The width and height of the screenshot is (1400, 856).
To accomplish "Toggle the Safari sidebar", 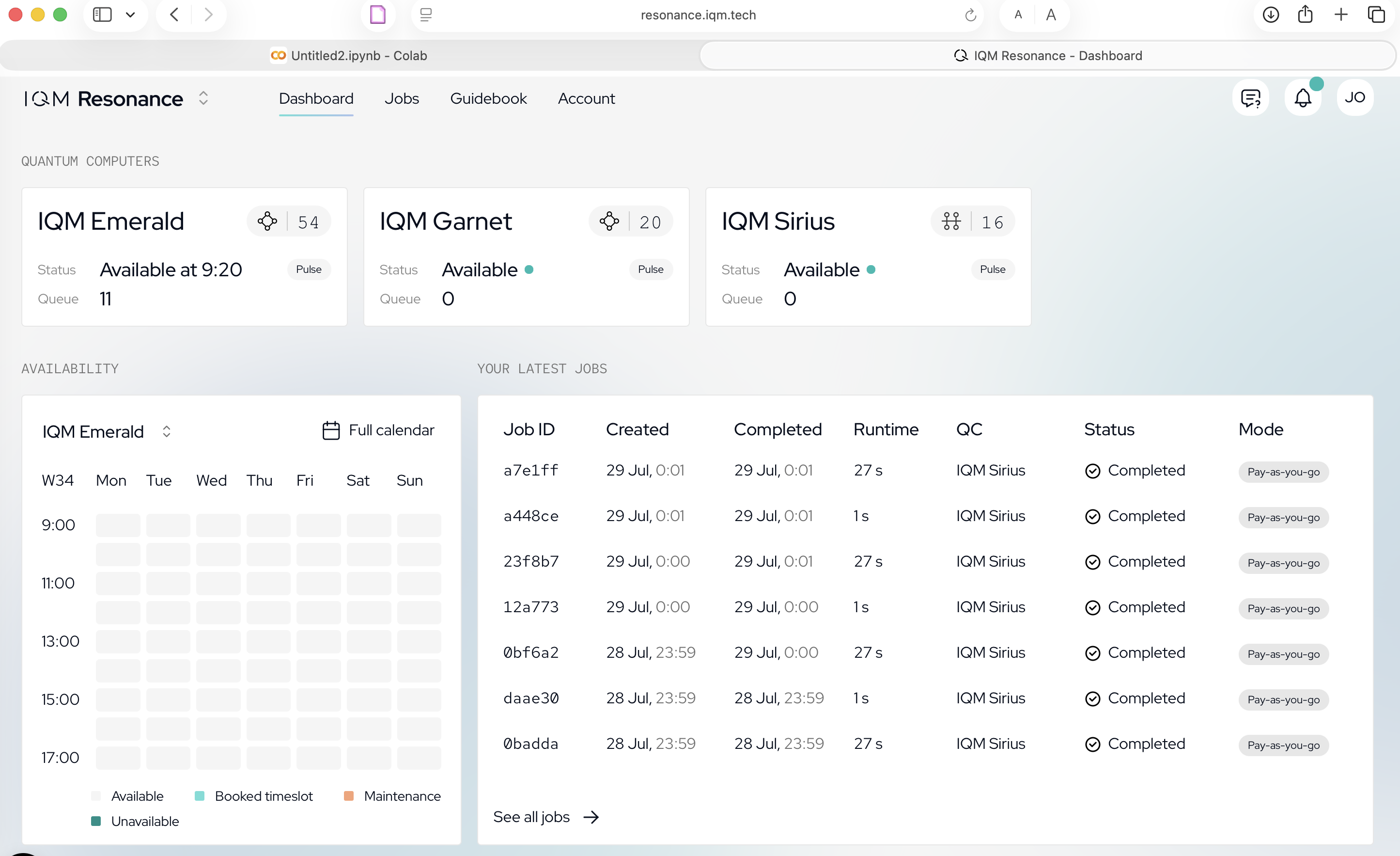I will (102, 15).
